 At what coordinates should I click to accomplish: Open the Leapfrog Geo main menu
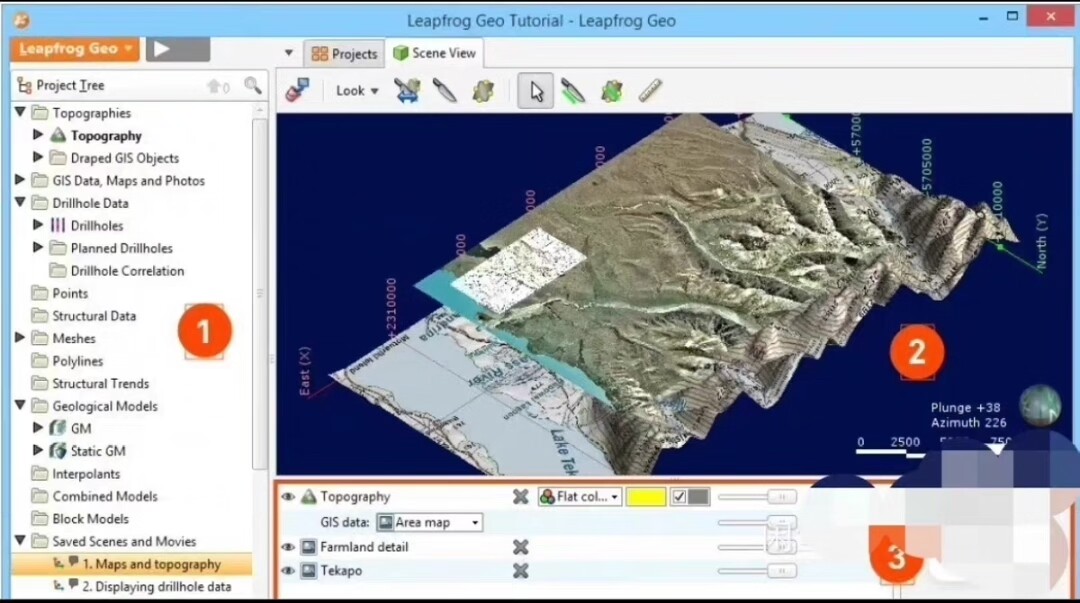[75, 49]
